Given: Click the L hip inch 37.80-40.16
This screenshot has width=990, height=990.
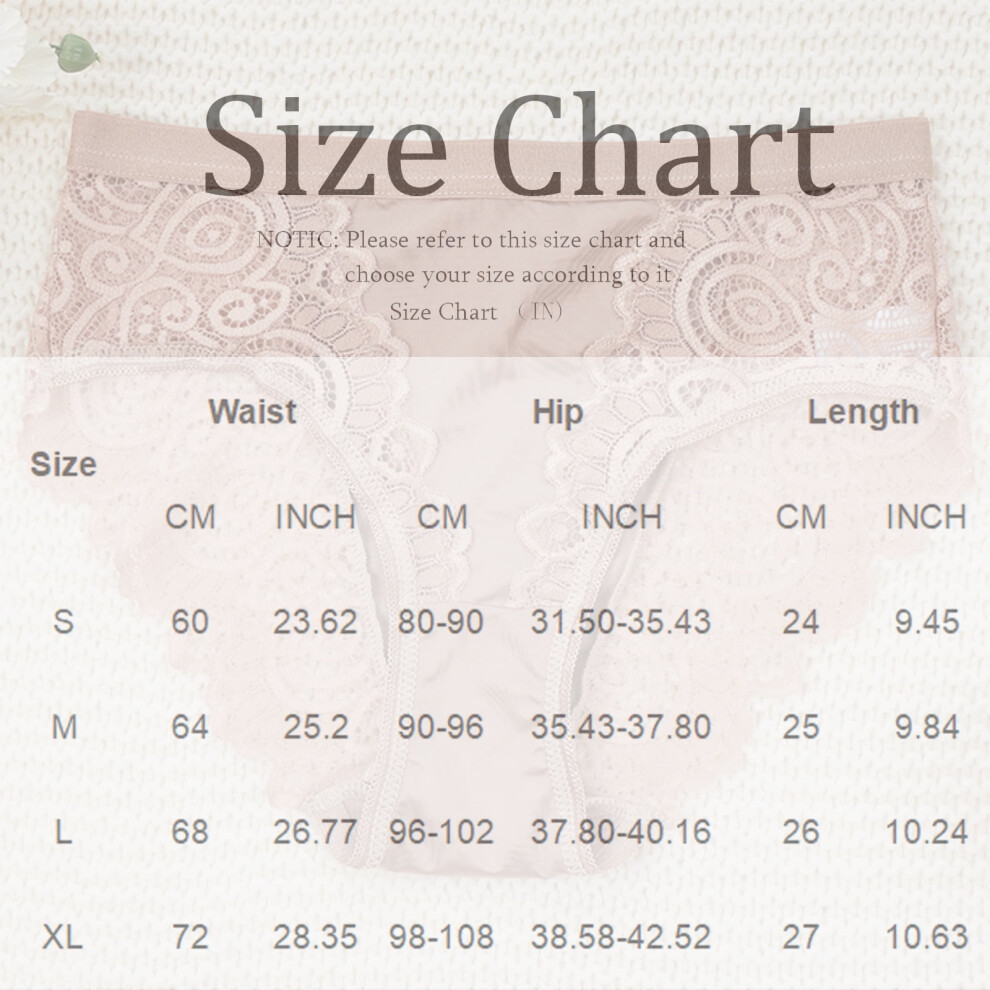Looking at the screenshot, I should (621, 832).
